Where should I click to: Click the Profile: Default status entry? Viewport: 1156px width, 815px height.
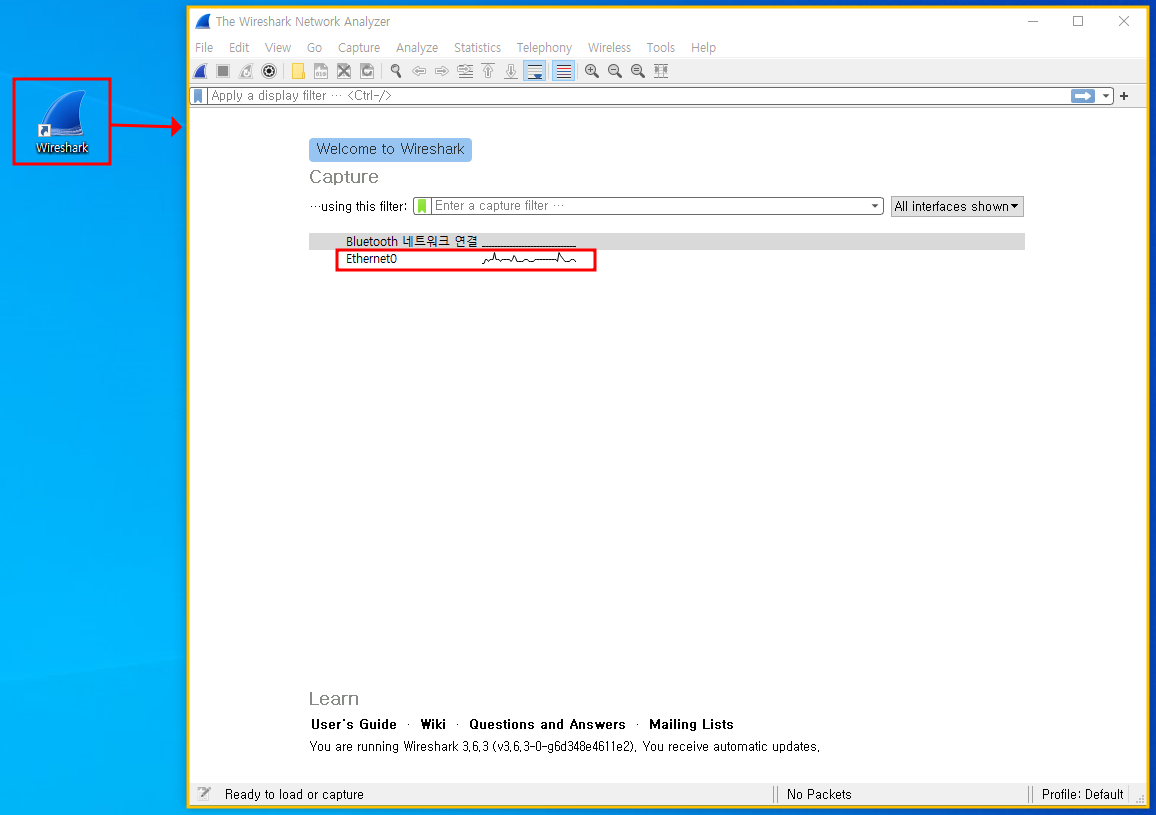(1082, 794)
